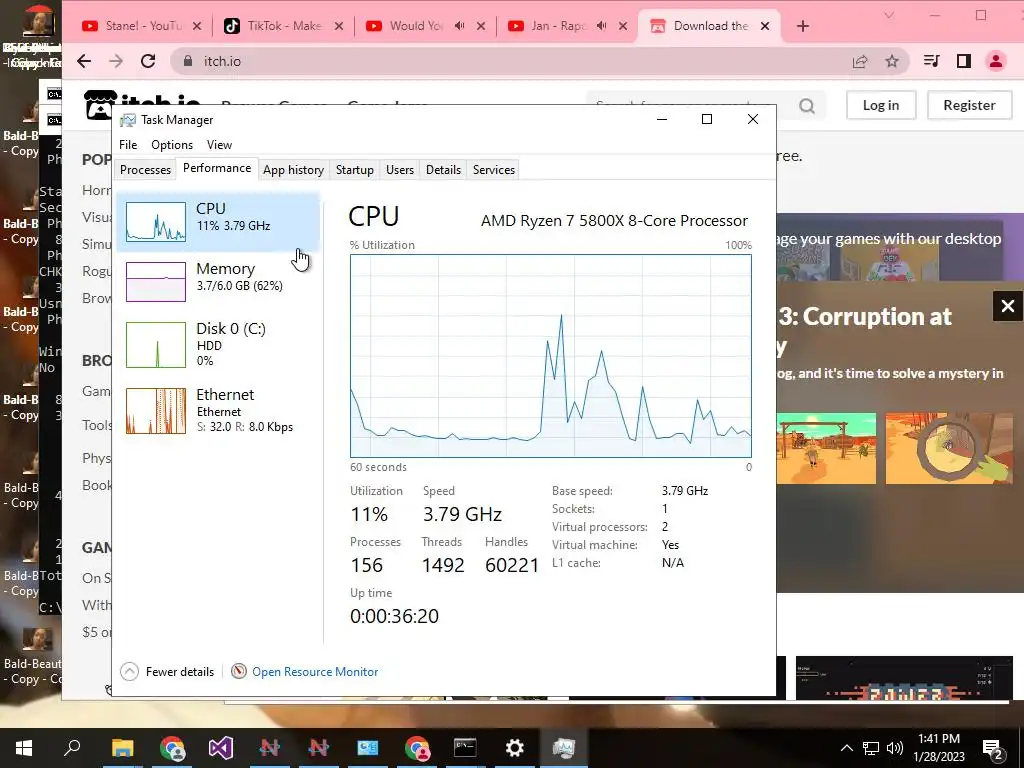1024x768 pixels.
Task: Go forward in Chrome
Action: coord(116,61)
